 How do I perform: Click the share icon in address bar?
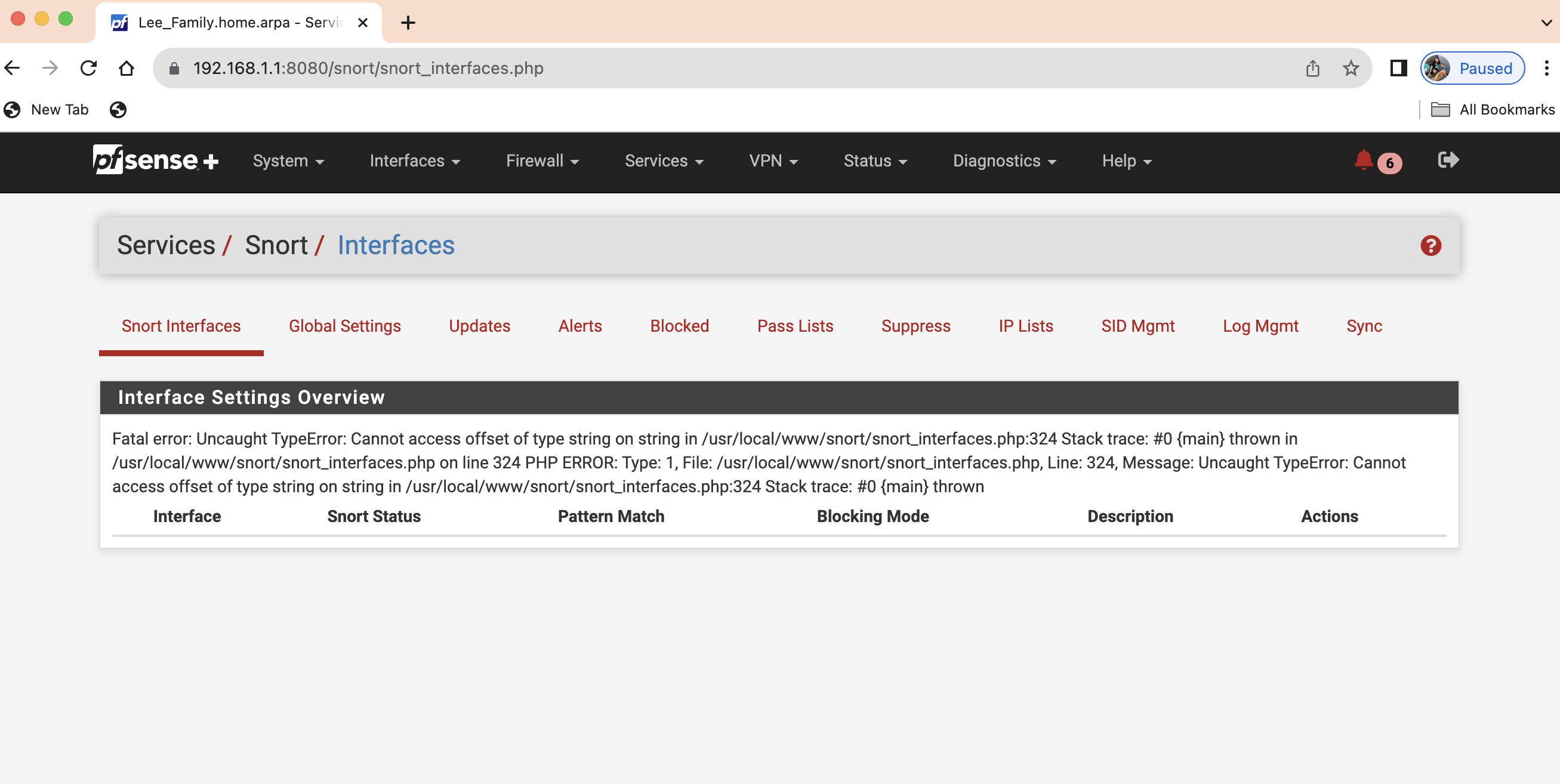pyautogui.click(x=1312, y=68)
